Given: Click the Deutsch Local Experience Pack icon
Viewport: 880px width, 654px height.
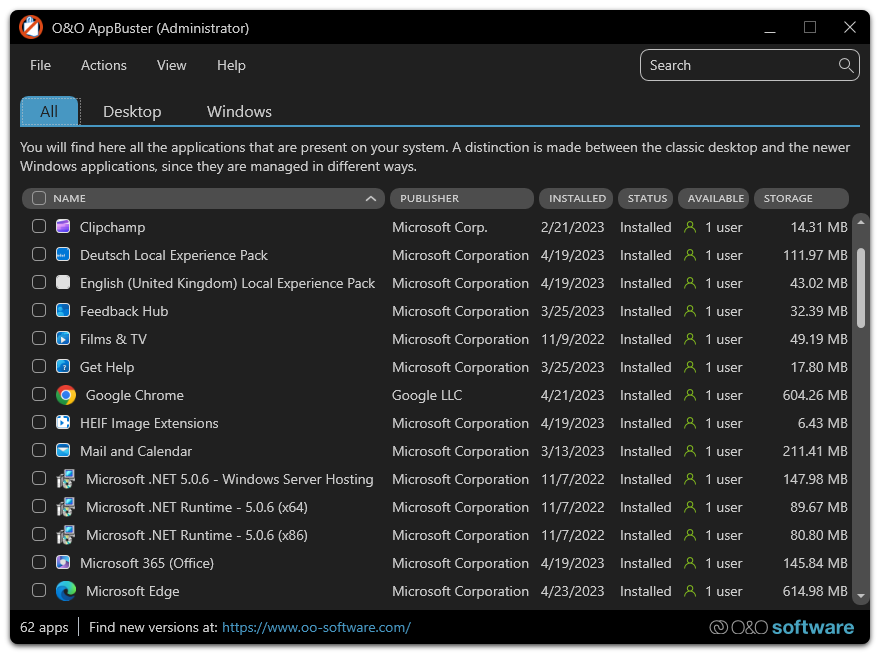Looking at the screenshot, I should coord(63,255).
